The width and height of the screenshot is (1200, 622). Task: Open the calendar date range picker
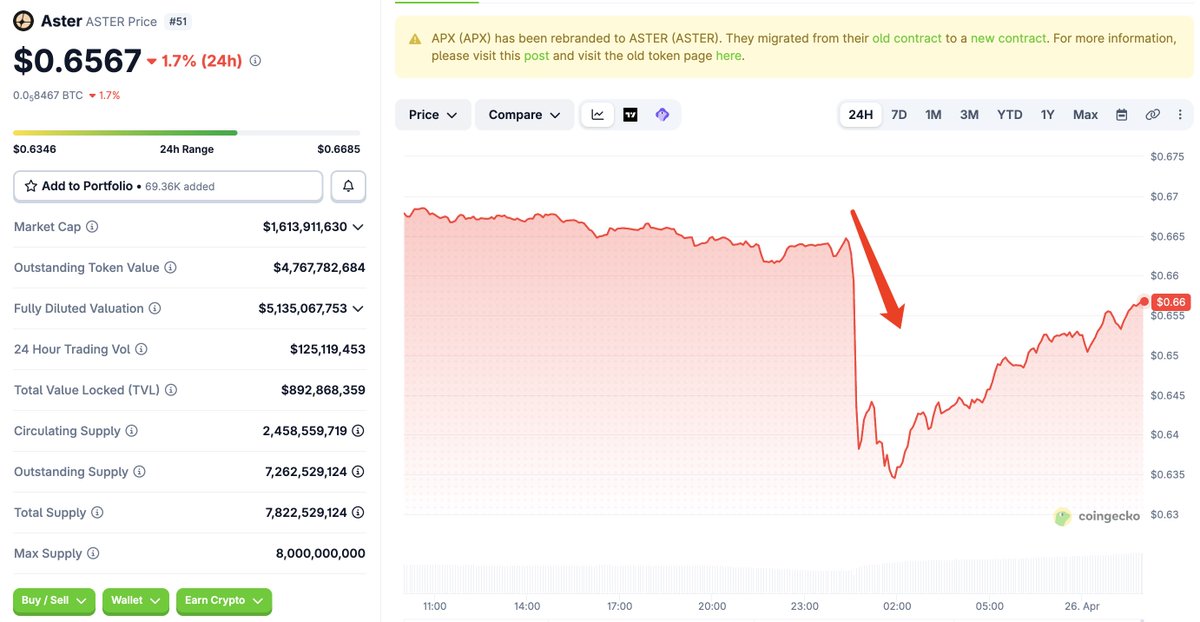click(x=1122, y=115)
